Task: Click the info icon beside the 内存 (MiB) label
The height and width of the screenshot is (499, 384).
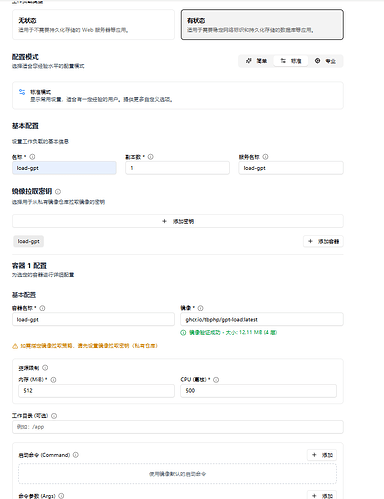Action: tap(53, 380)
